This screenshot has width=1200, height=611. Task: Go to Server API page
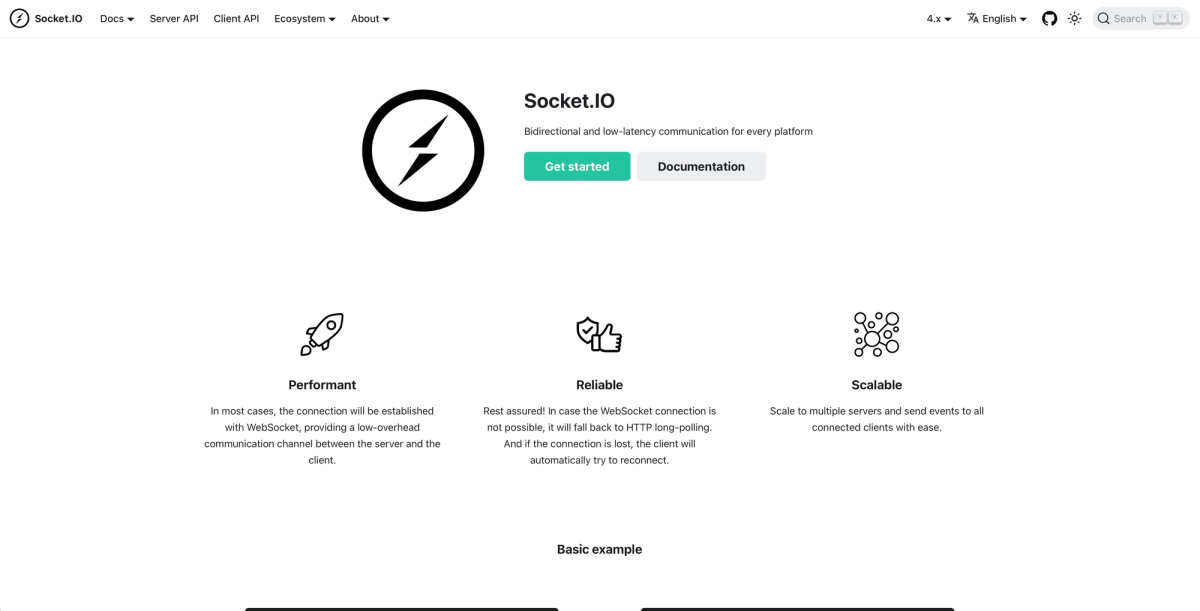pyautogui.click(x=174, y=18)
